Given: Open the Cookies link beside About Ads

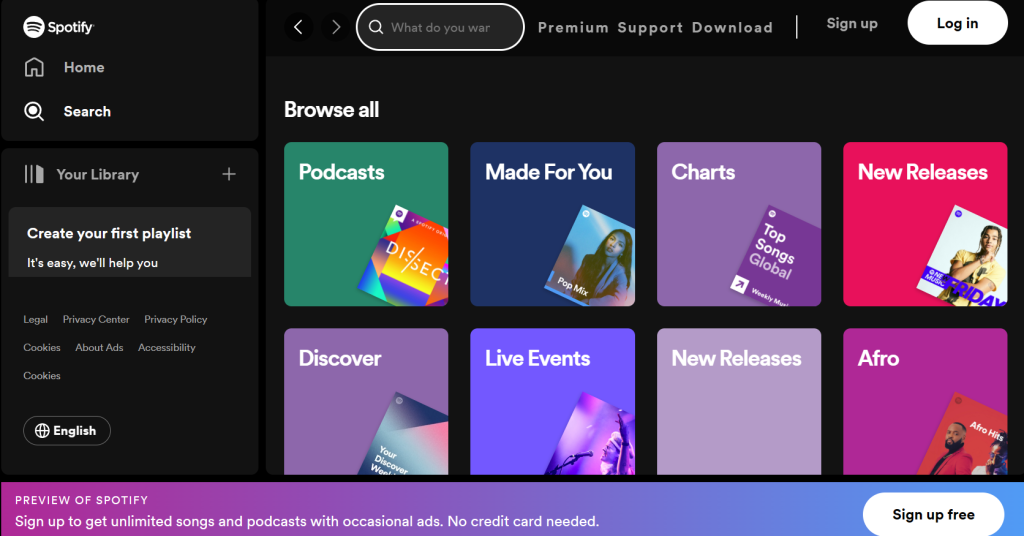Looking at the screenshot, I should coord(42,347).
